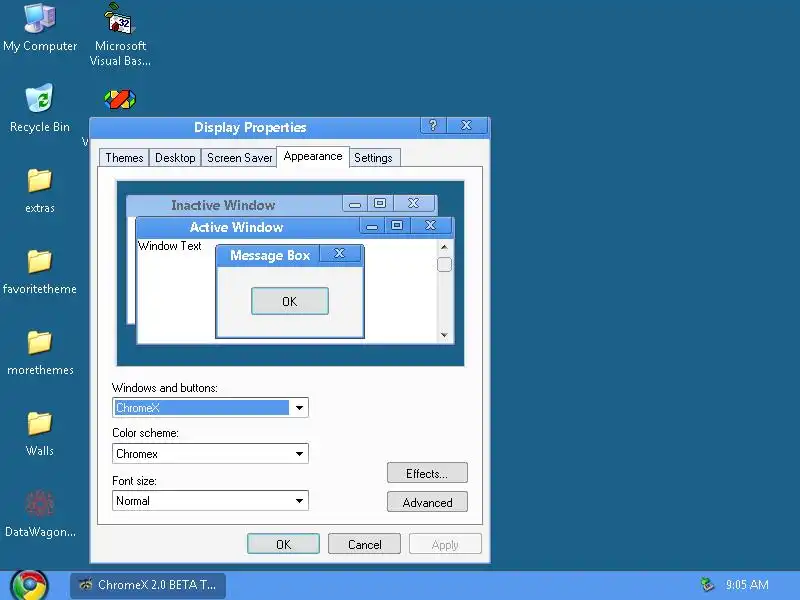Click preview Inactive Window close icon

point(414,203)
